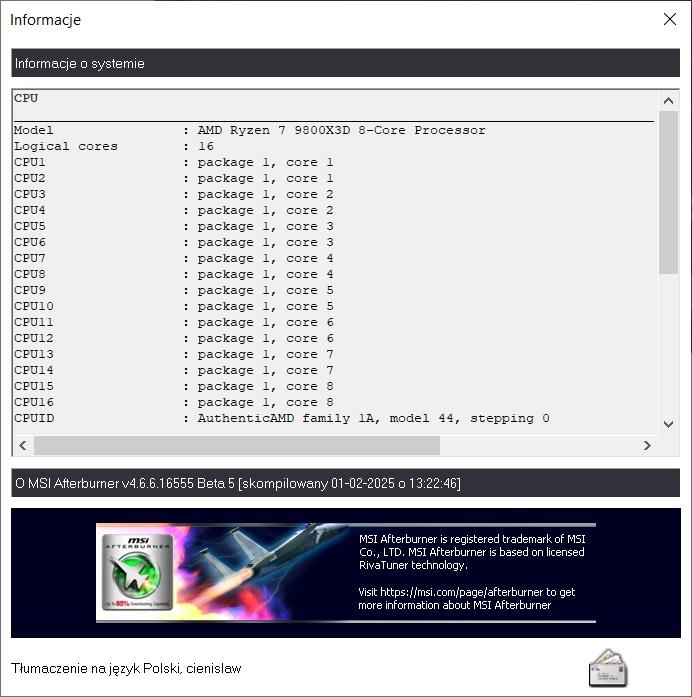692x697 pixels.
Task: Select the CPU13 row text
Action: (x=173, y=354)
